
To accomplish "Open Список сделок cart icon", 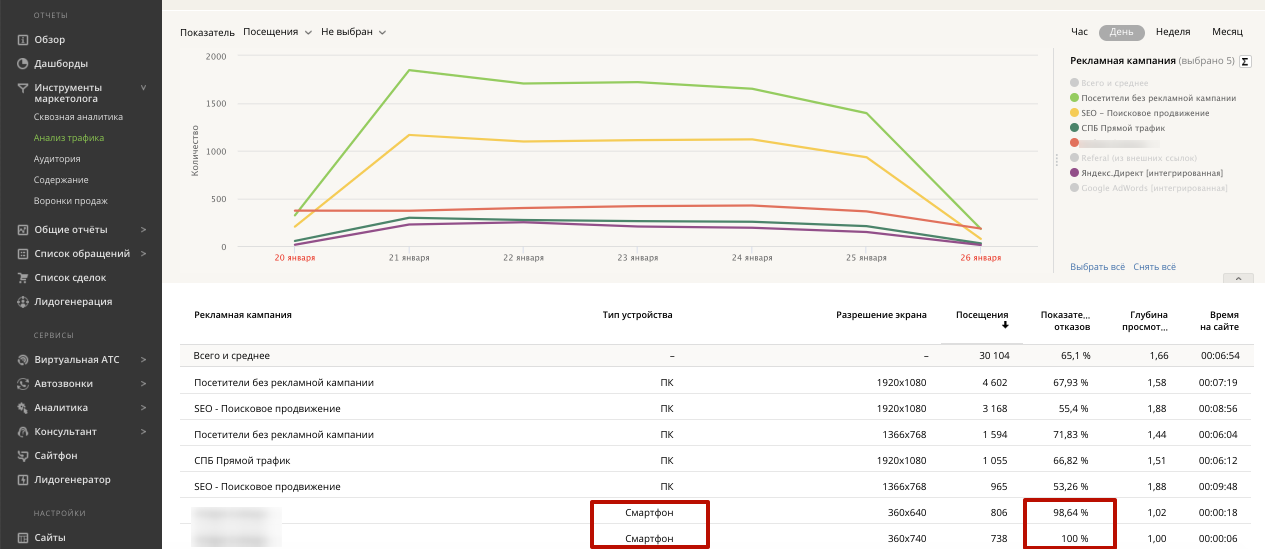I will tap(22, 278).
